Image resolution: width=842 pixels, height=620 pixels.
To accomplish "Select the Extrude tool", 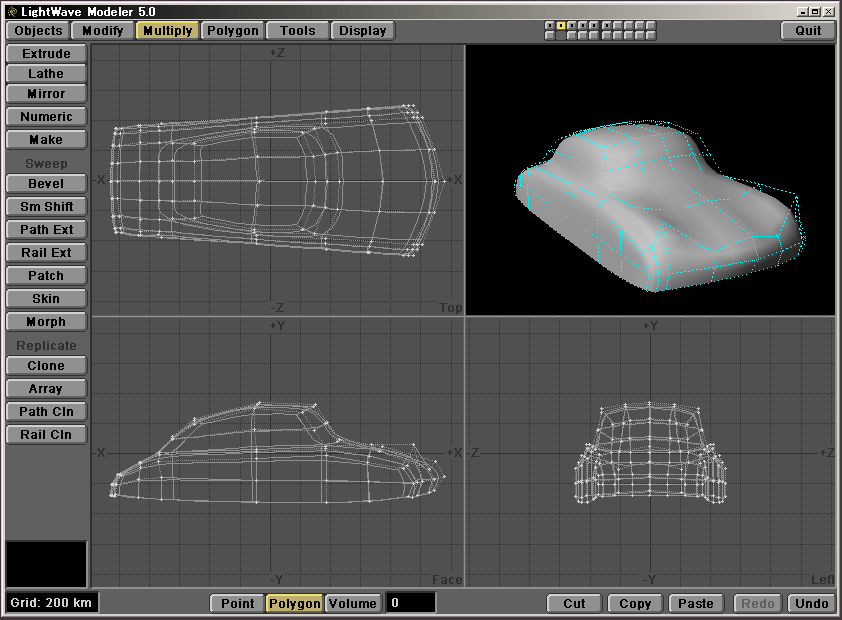I will 46,53.
